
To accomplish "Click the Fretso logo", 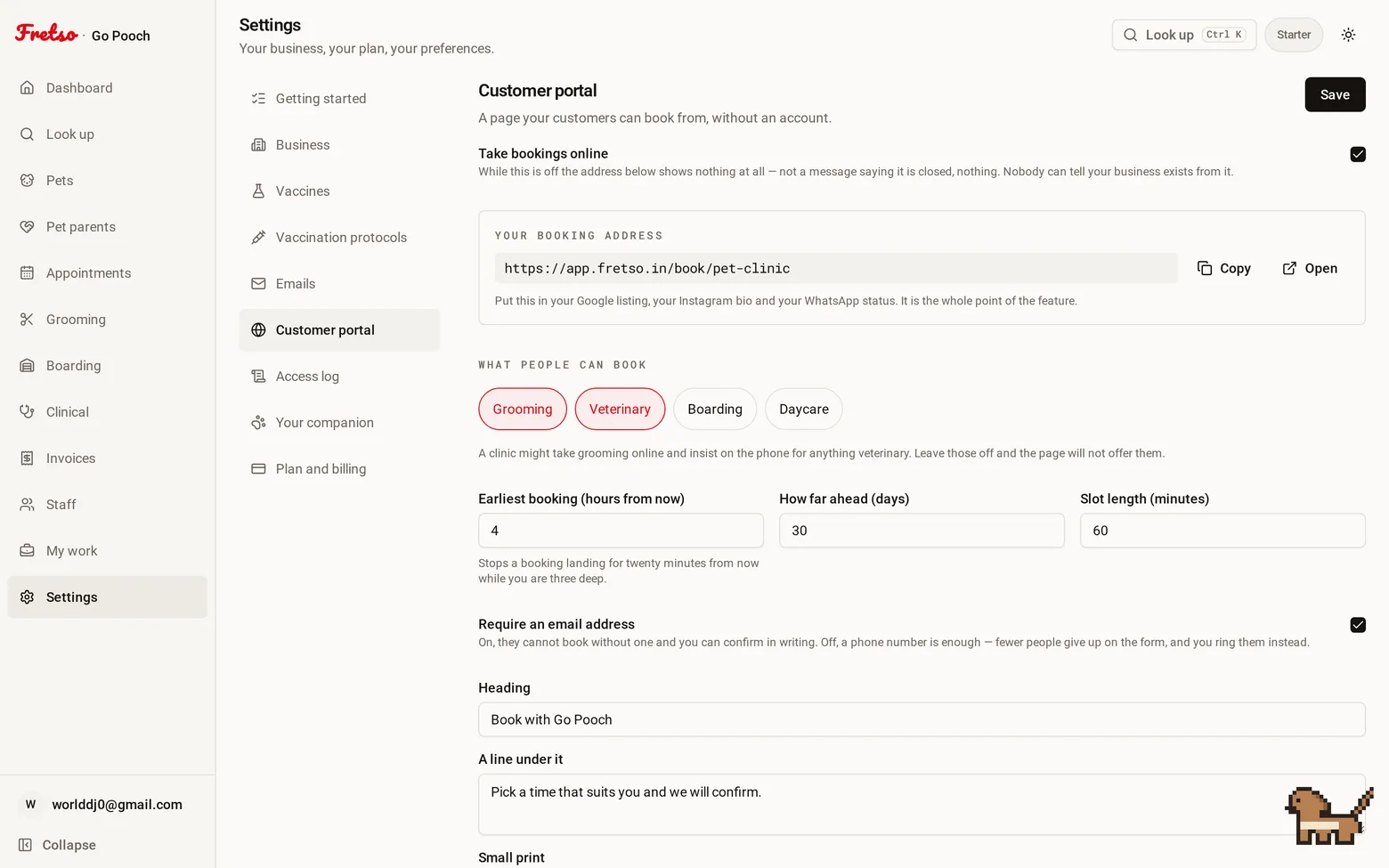I will point(46,34).
